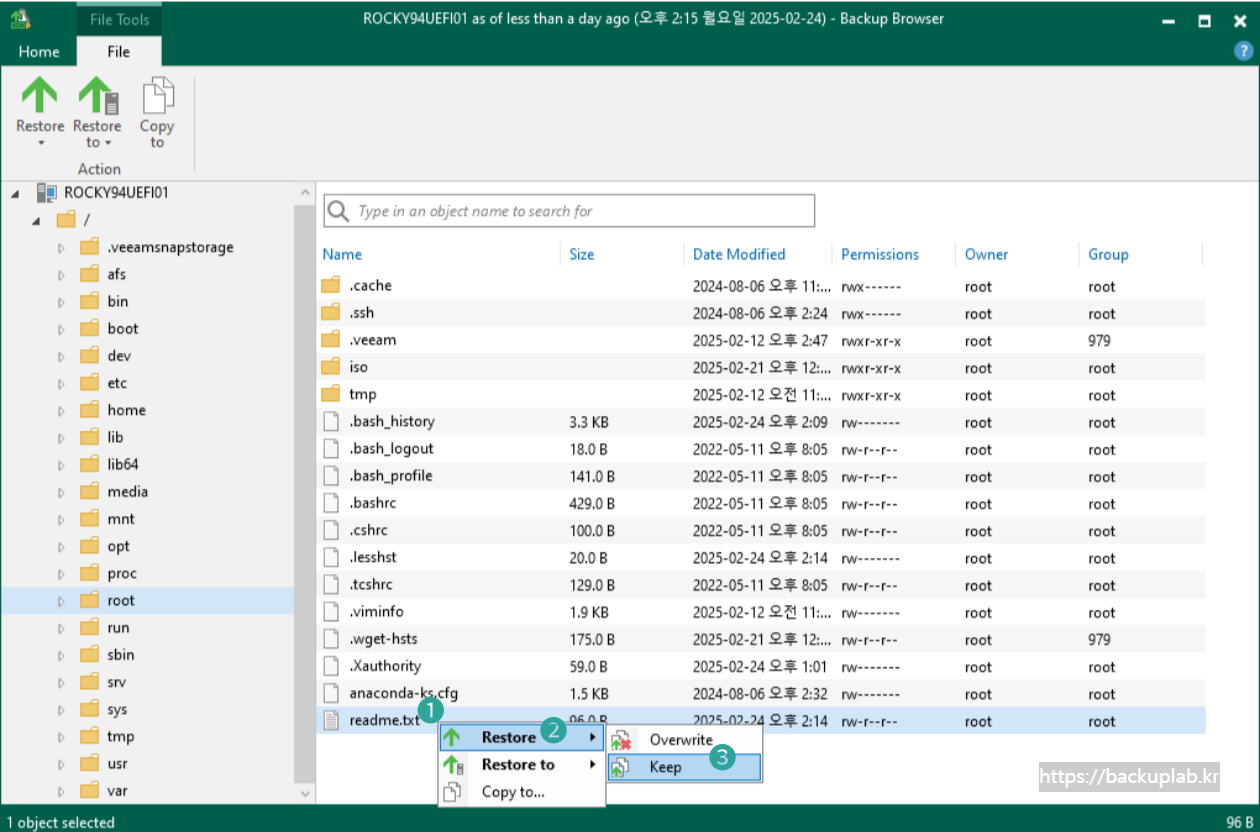The image size is (1260, 832).
Task: Click the .cache folder icon
Action: click(x=331, y=286)
